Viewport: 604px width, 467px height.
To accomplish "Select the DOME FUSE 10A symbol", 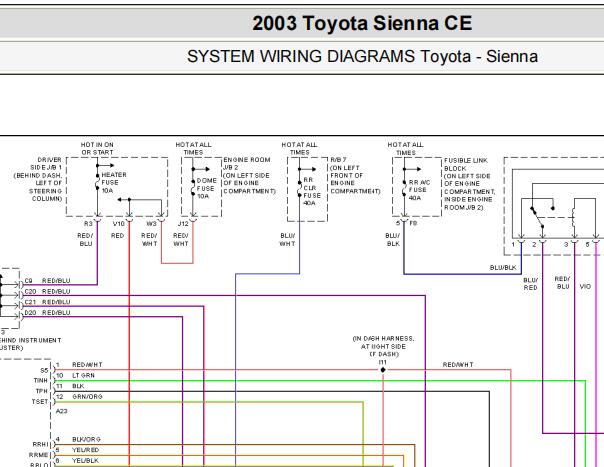I will click(193, 187).
